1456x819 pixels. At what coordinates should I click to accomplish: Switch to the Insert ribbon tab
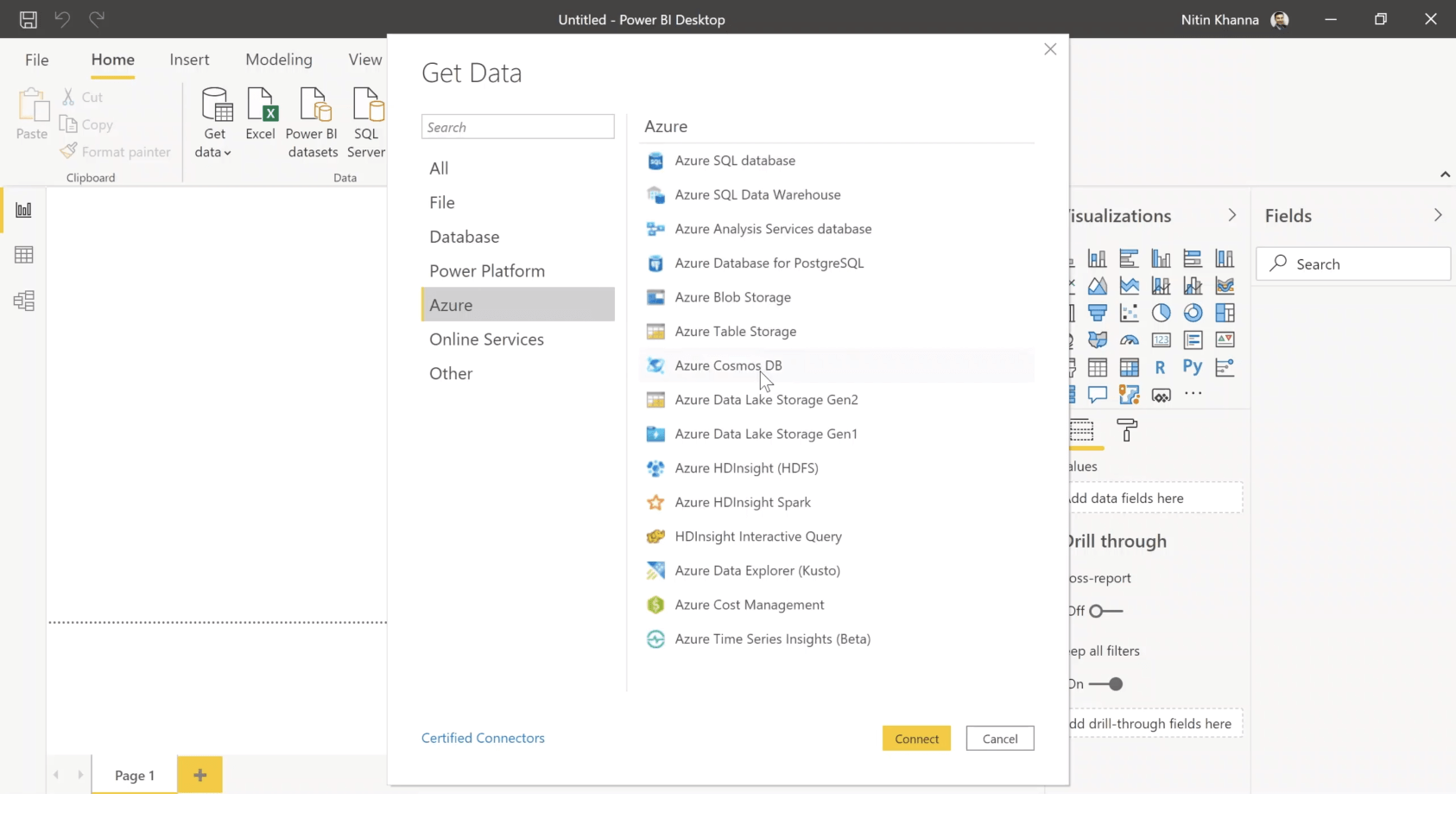(x=189, y=60)
